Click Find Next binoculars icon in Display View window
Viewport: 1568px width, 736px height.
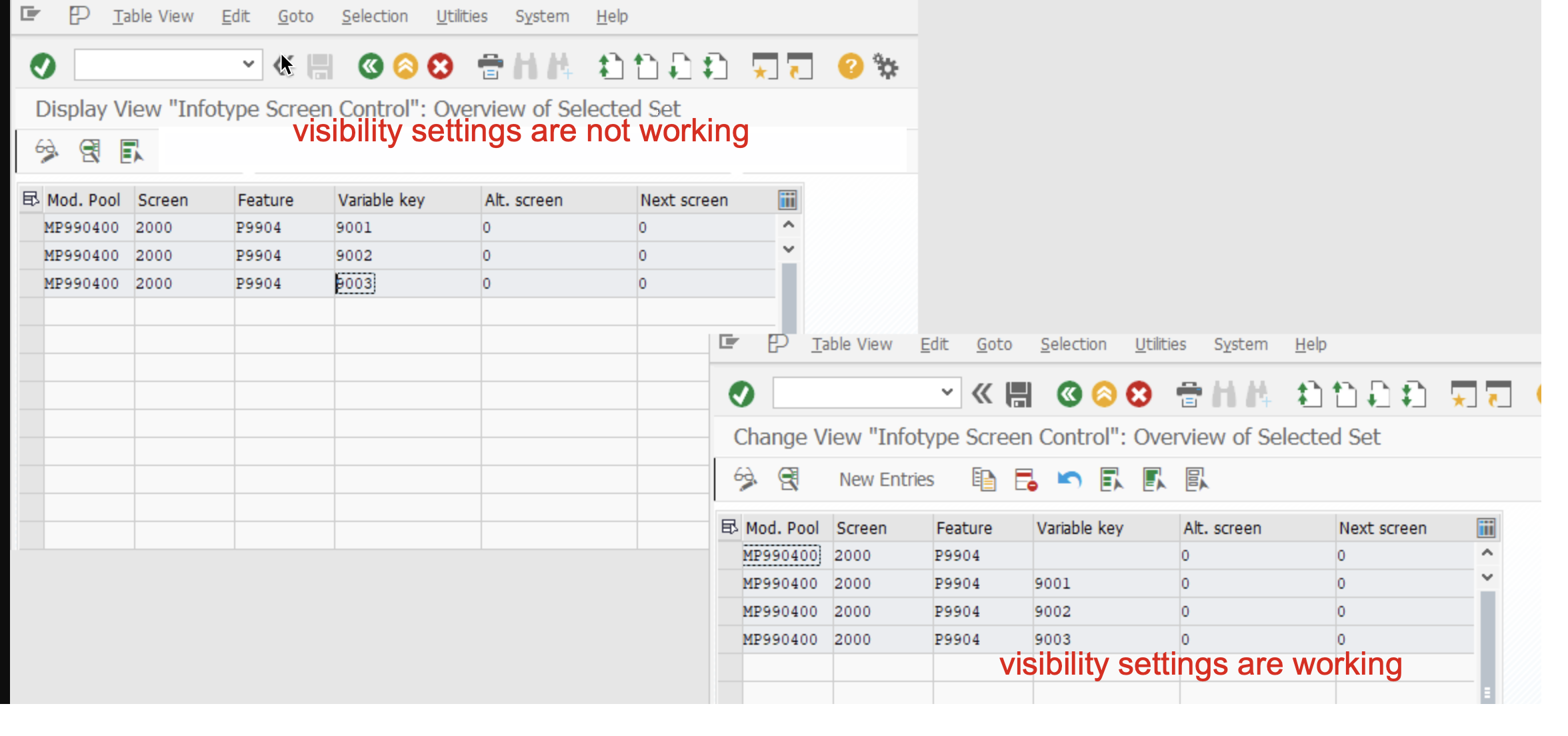pos(559,66)
